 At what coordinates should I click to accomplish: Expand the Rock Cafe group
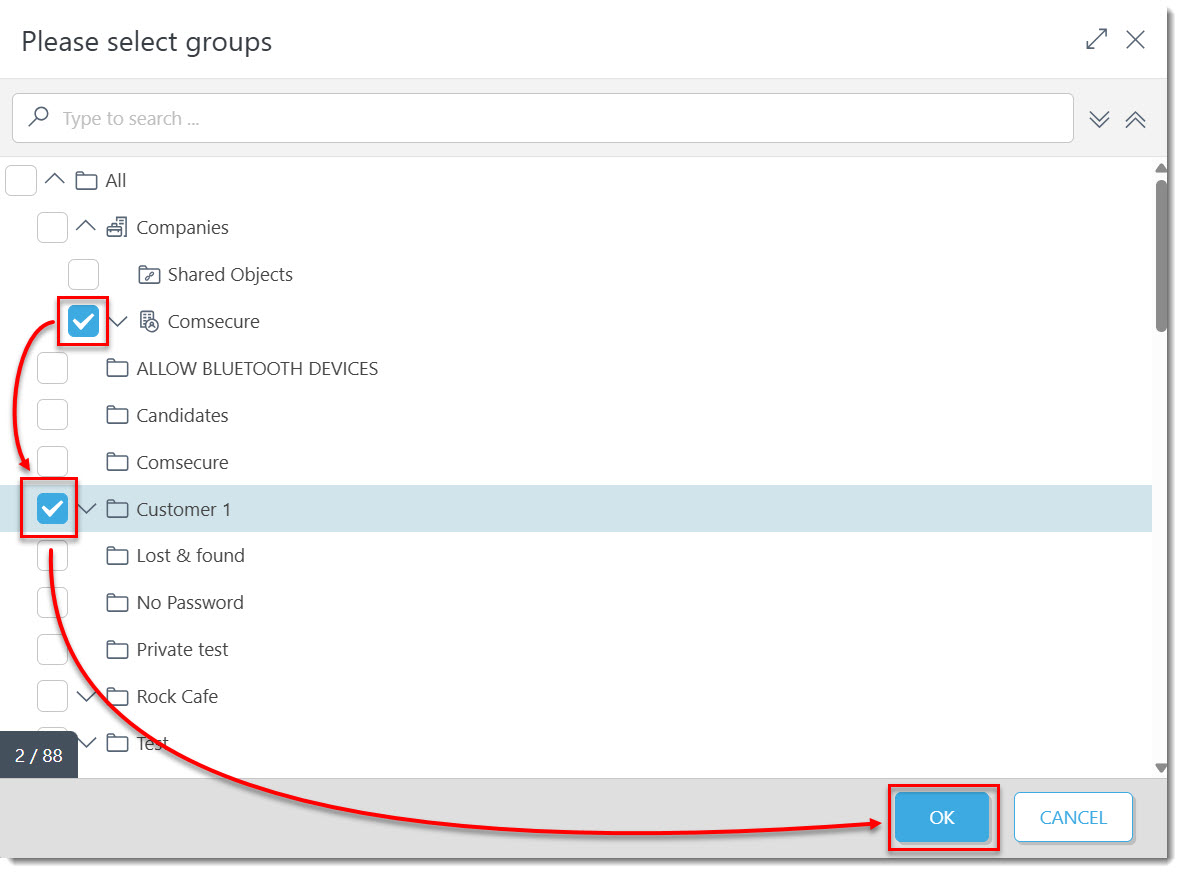coord(87,697)
